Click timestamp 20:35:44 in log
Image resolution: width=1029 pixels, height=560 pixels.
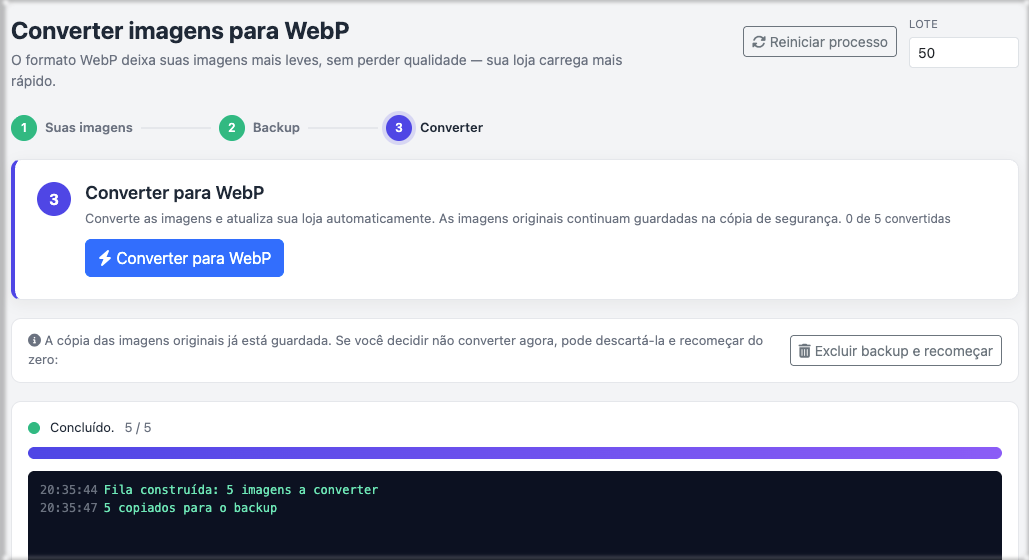68,490
